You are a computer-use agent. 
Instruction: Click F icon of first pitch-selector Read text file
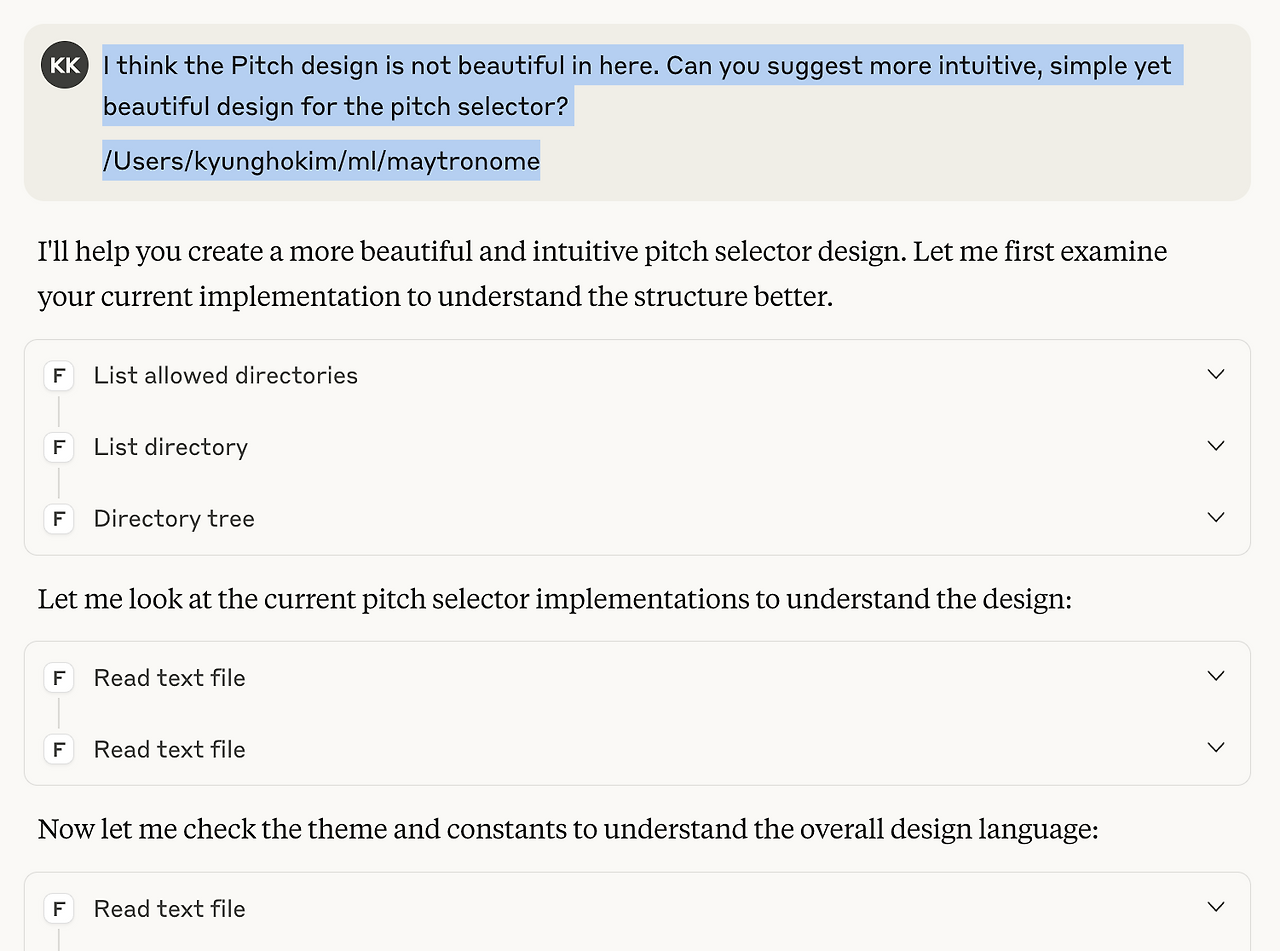(59, 678)
